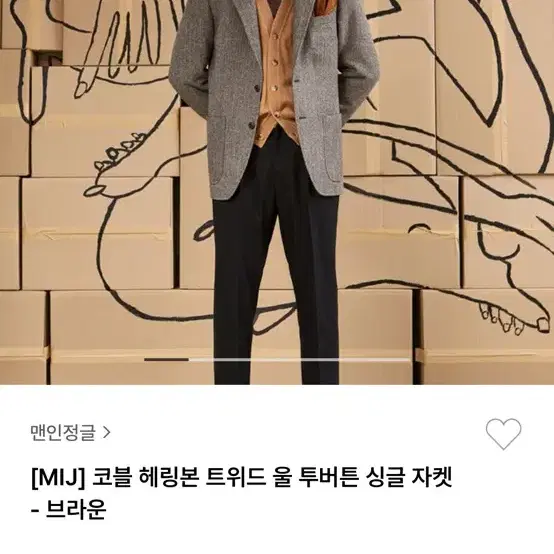Click the '- 브라운' color text
Viewport: 554px width, 554px height.
[69, 509]
